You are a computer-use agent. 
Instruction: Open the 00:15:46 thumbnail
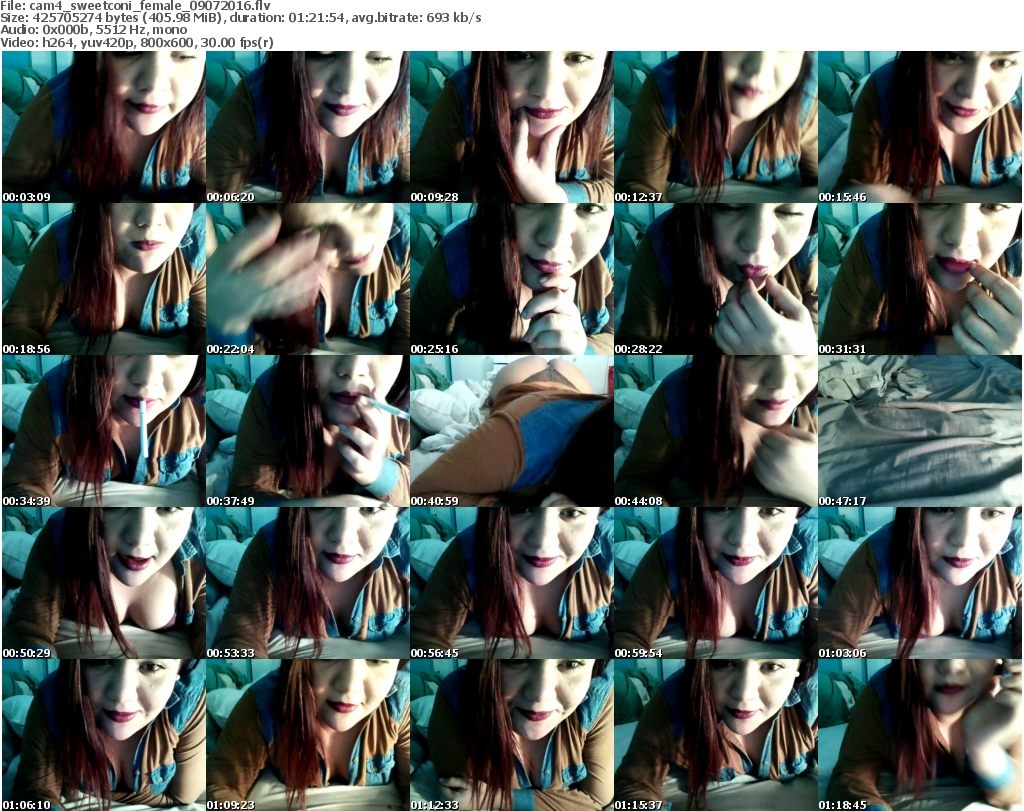tap(920, 127)
